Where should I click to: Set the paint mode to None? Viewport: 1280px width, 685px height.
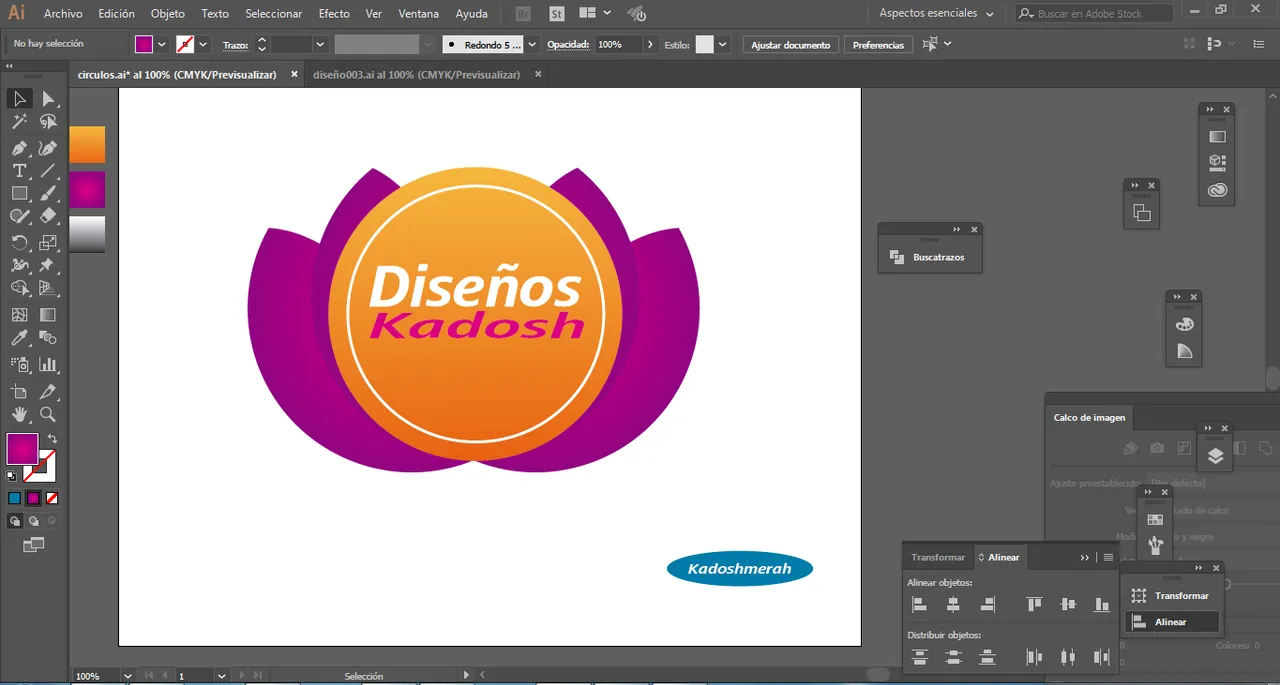click(x=52, y=498)
